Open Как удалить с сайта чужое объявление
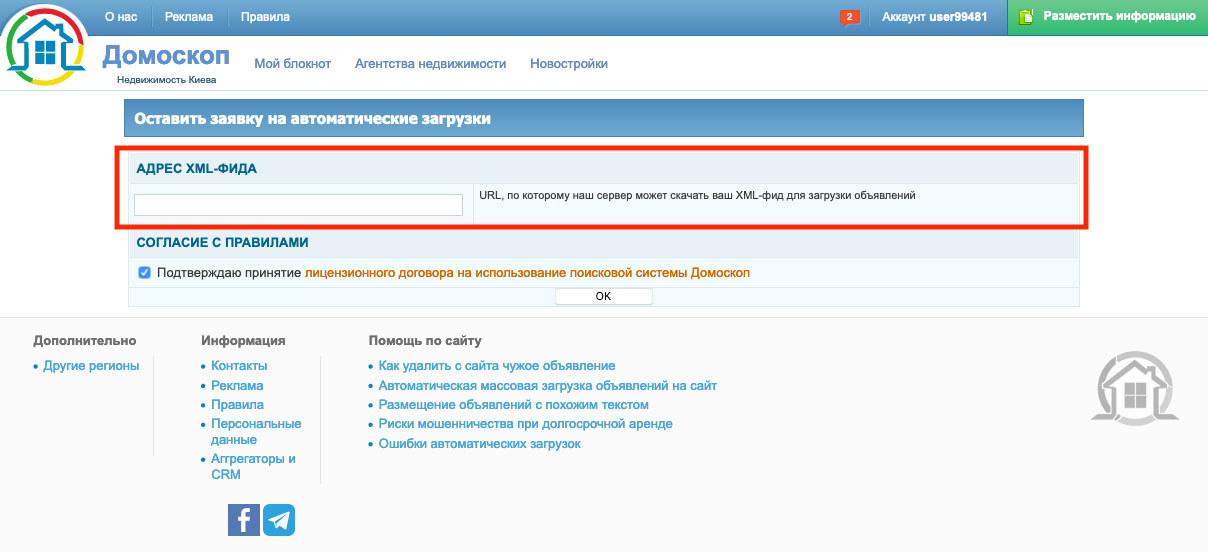 (x=497, y=366)
